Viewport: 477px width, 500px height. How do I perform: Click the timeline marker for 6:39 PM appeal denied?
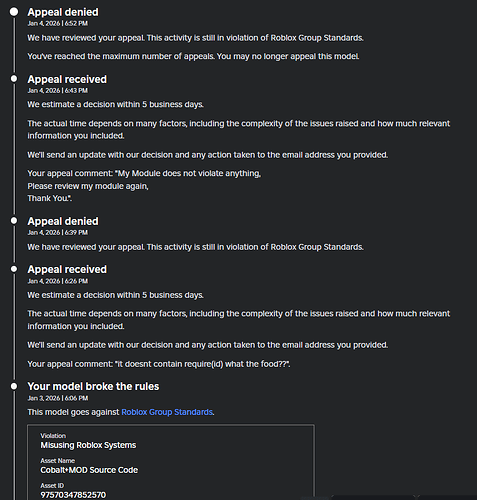[x=14, y=221]
